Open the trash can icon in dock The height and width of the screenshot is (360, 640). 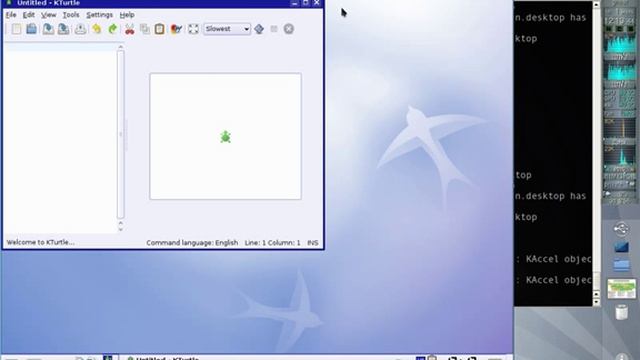tap(621, 313)
